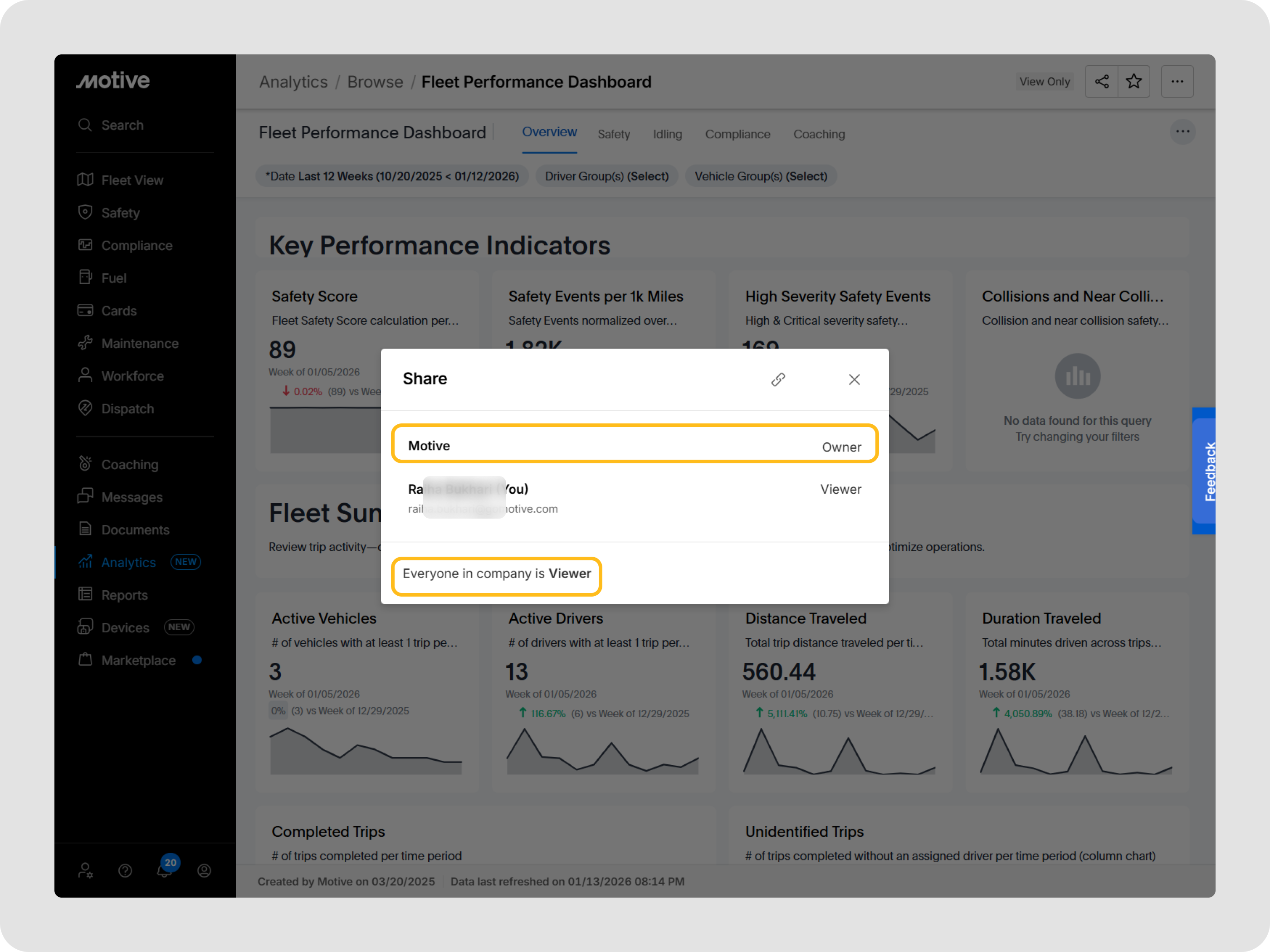The height and width of the screenshot is (952, 1270).
Task: Toggle the favorite star for this dashboard
Action: coord(1134,81)
